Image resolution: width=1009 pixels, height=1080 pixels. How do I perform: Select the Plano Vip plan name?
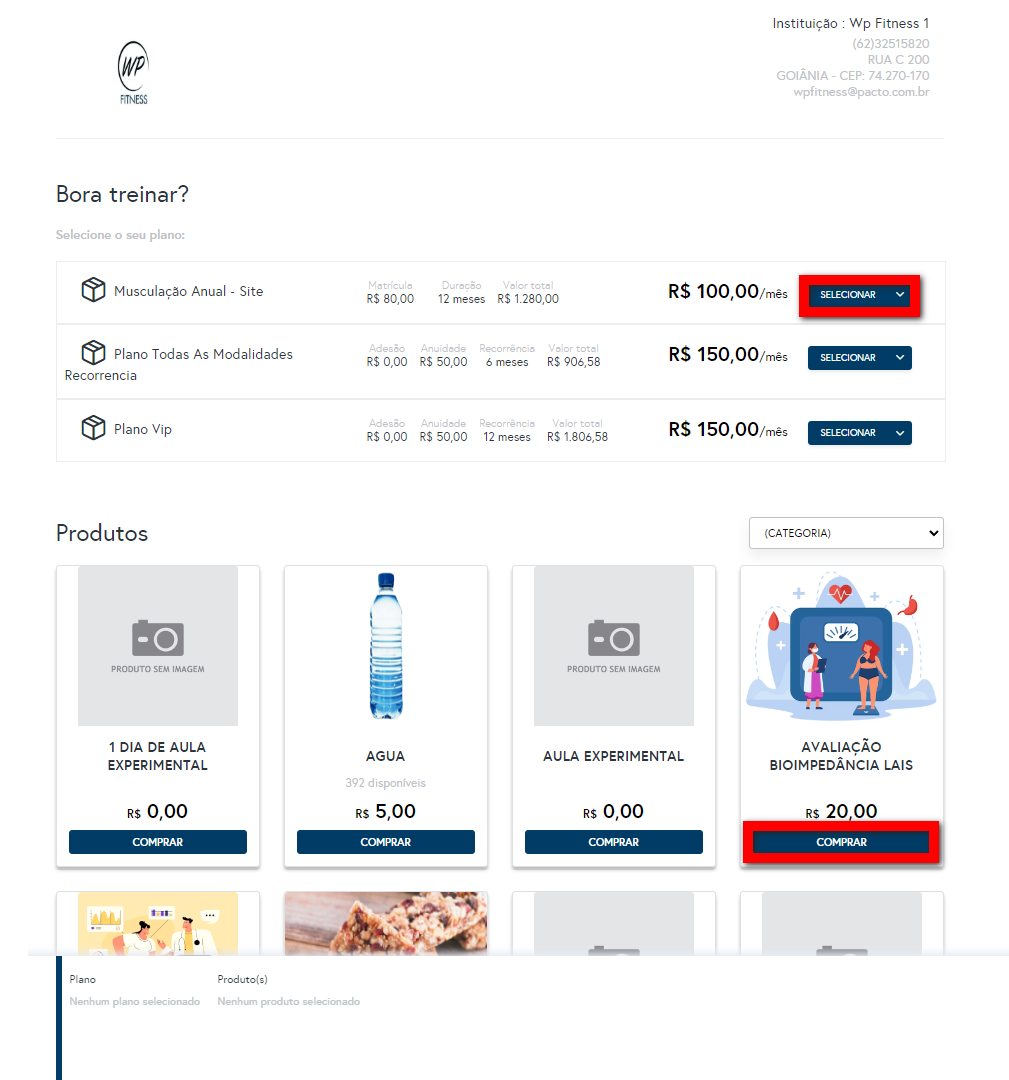(143, 429)
